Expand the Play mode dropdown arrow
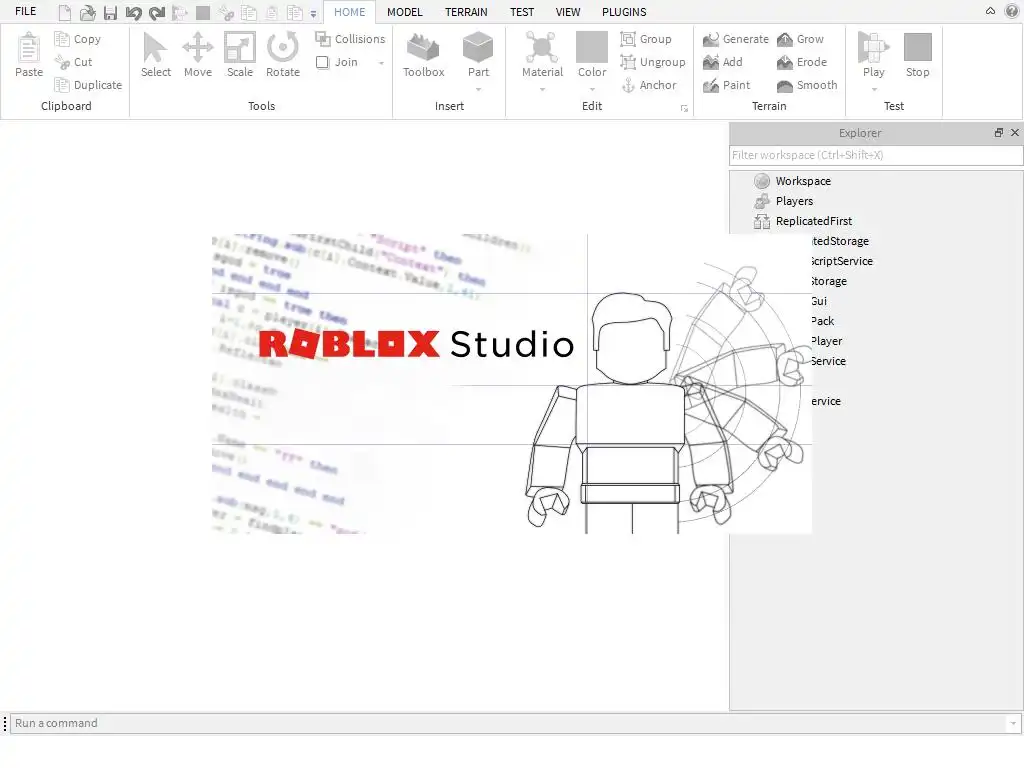This screenshot has height=768, width=1024. pyautogui.click(x=874, y=89)
